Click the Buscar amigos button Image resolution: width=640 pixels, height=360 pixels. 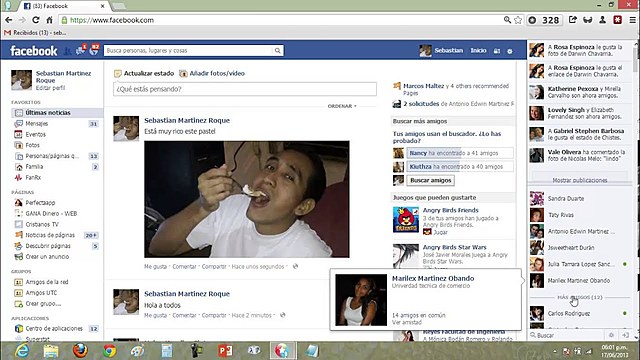[431, 180]
